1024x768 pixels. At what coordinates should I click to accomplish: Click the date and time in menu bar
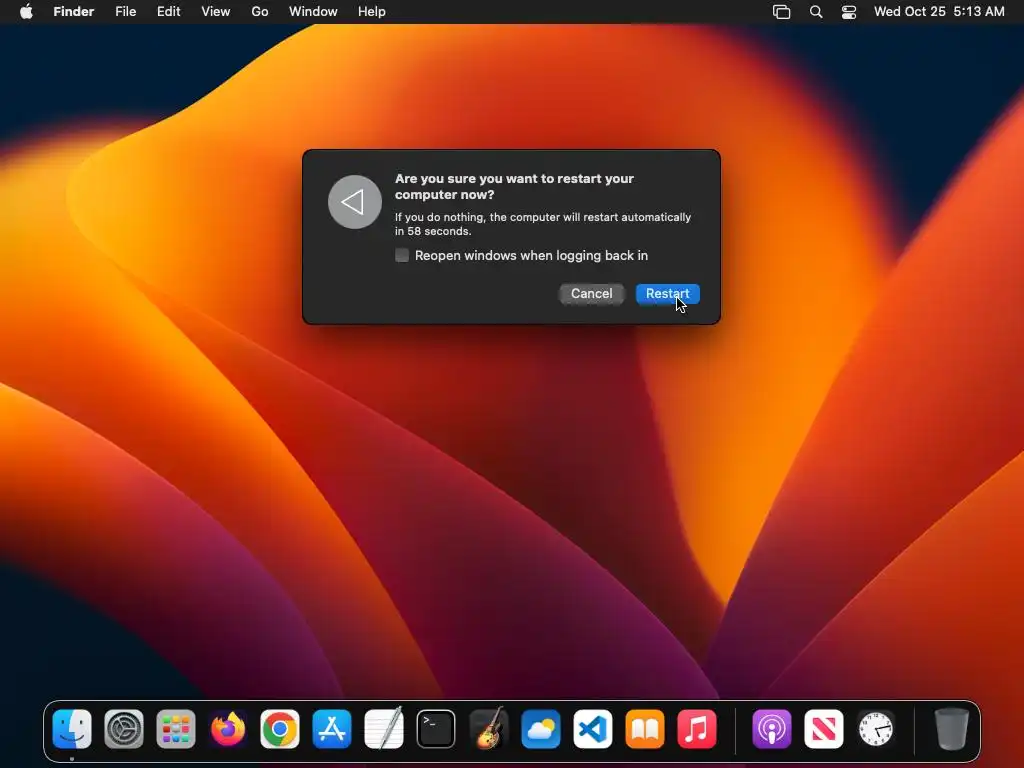coord(939,12)
